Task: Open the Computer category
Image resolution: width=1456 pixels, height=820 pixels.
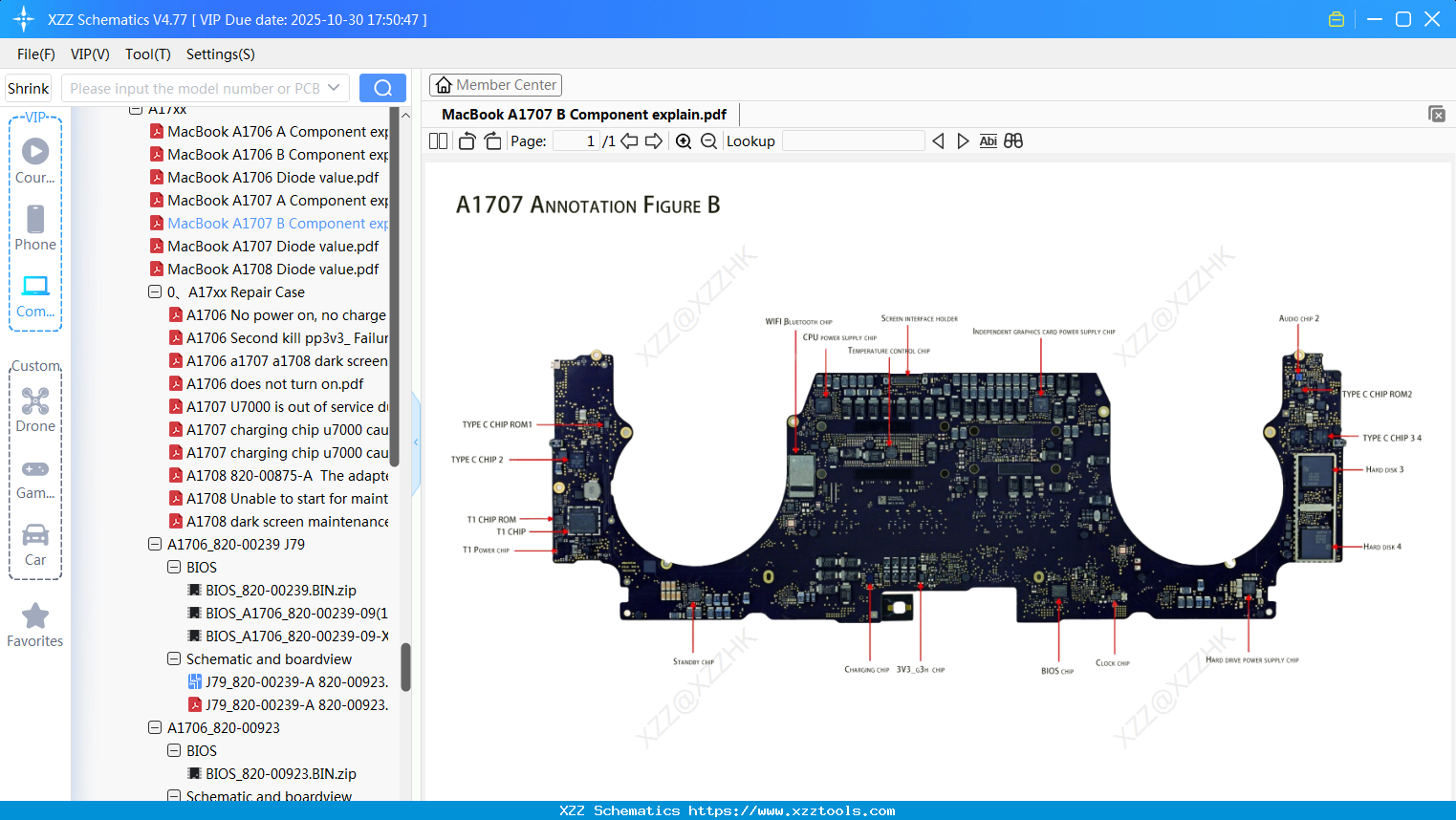Action: coord(35,296)
